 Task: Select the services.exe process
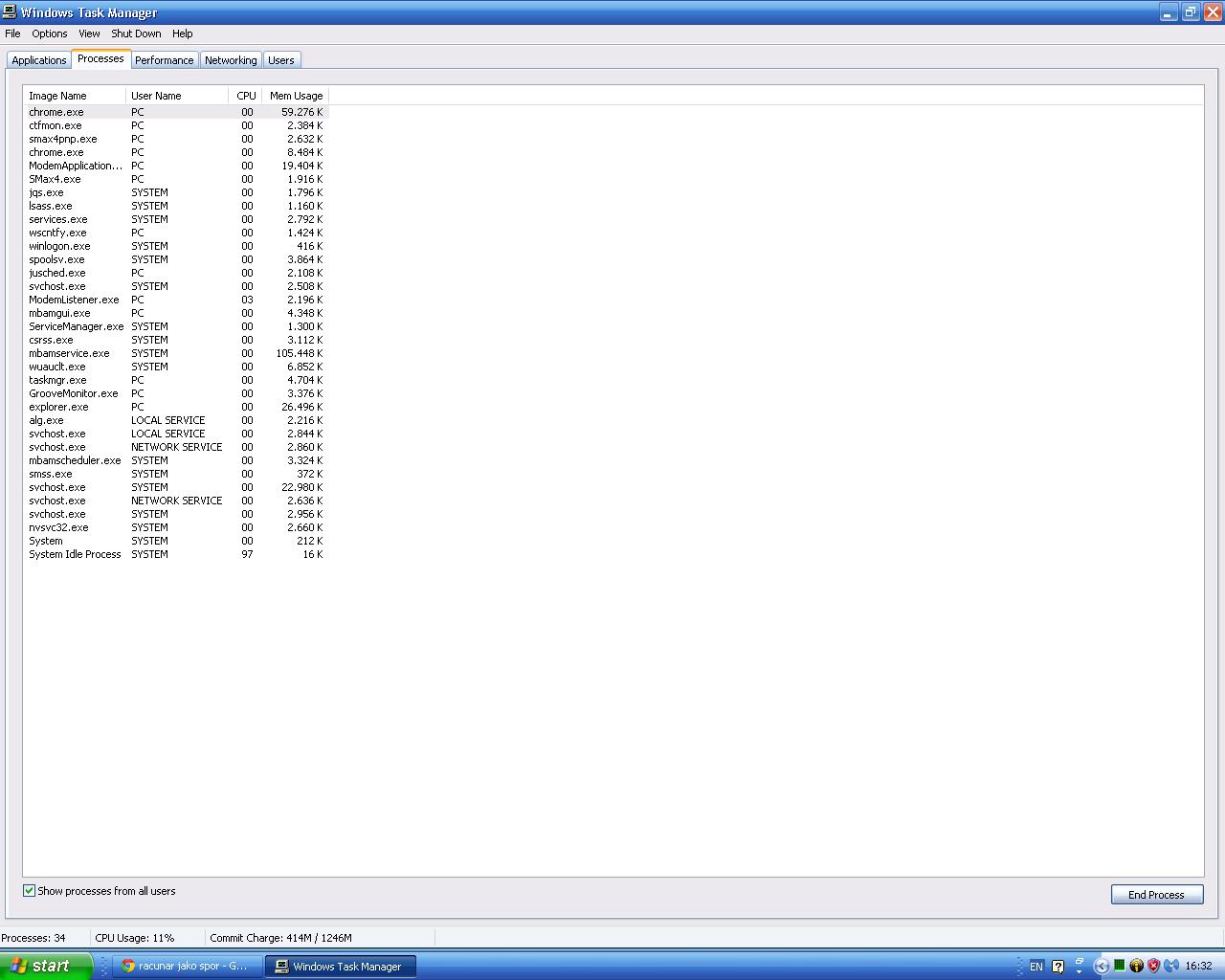[176, 219]
